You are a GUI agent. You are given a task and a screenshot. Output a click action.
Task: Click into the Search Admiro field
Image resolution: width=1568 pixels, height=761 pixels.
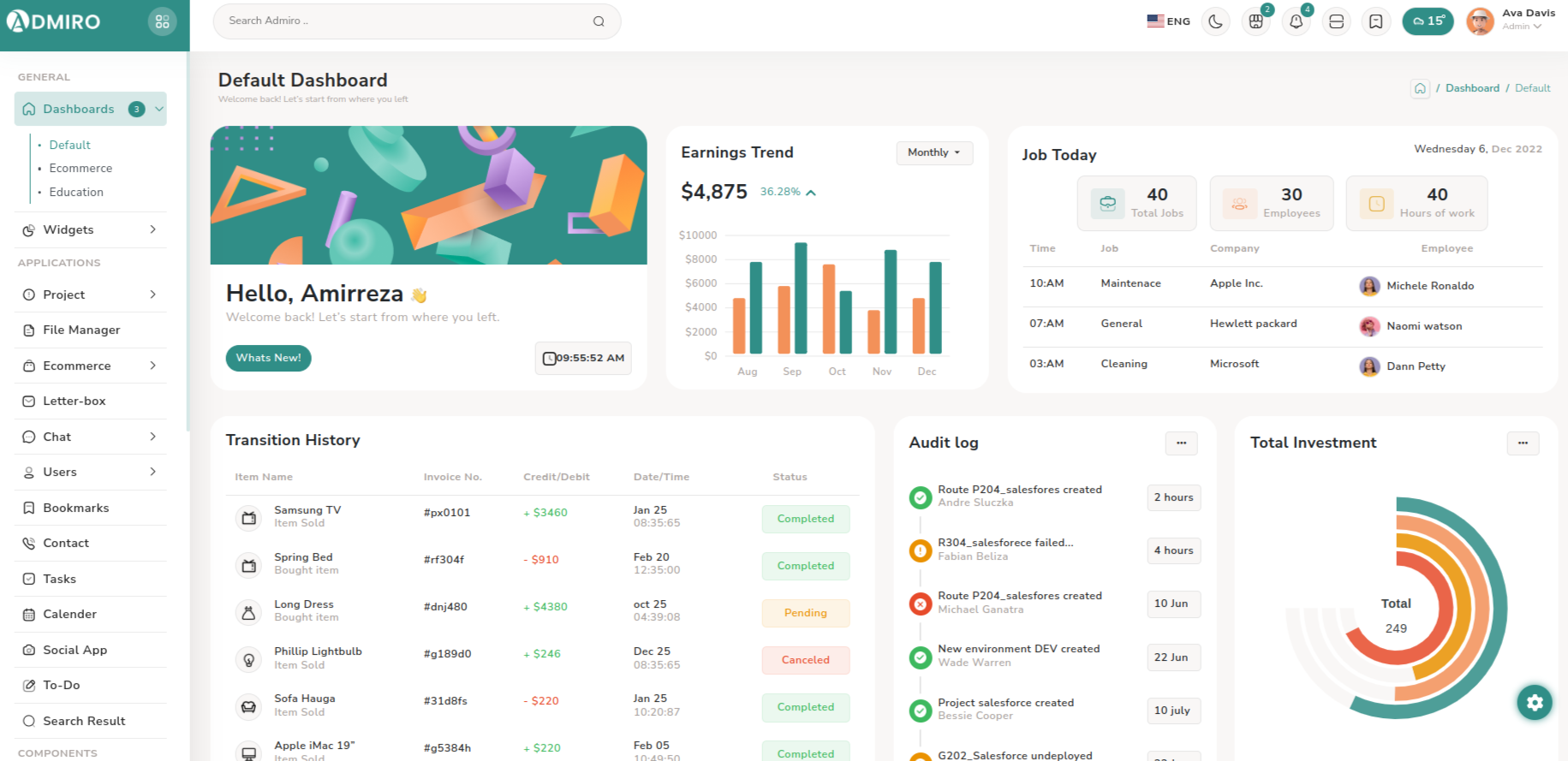[x=402, y=21]
